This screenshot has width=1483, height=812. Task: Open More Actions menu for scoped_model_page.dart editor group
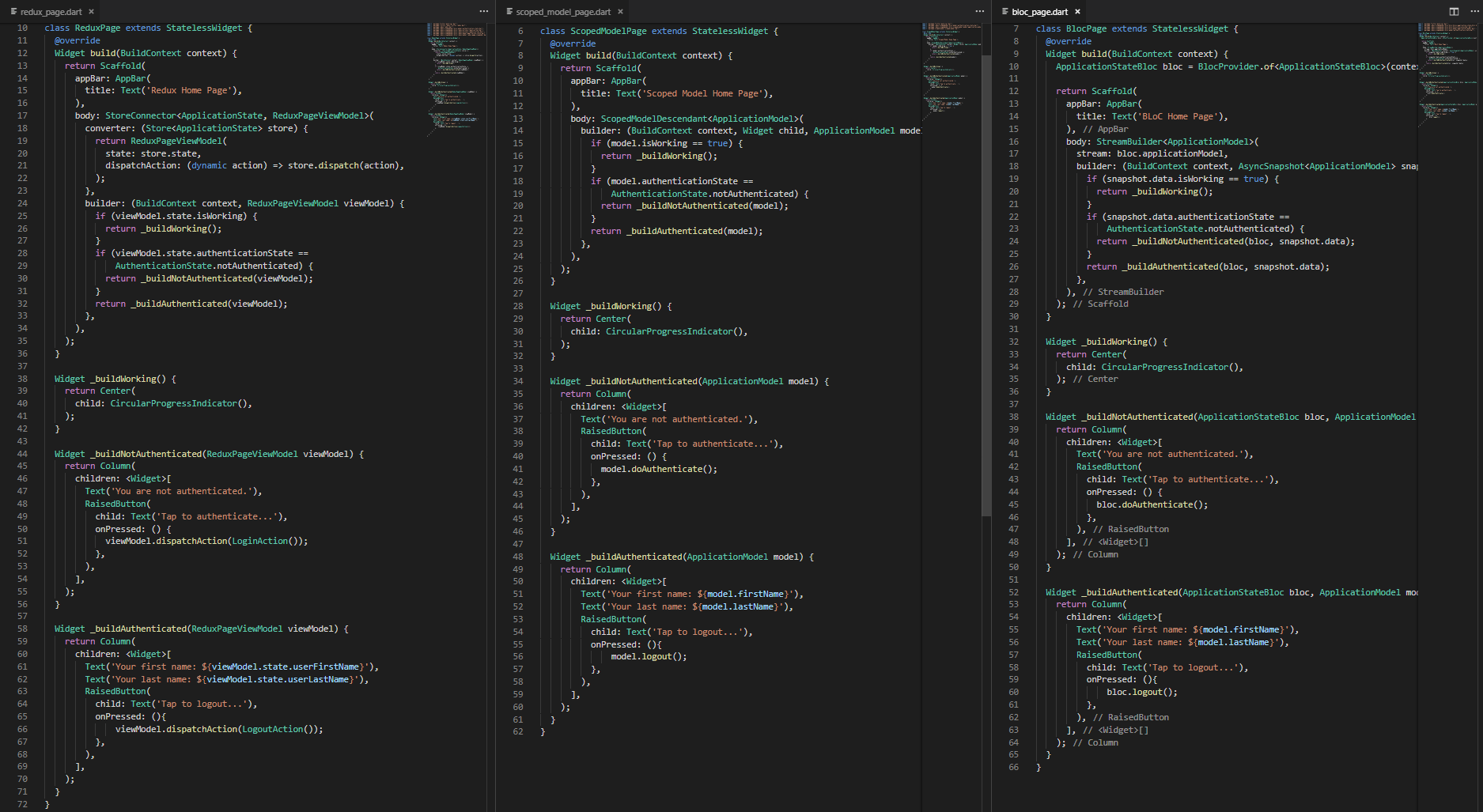(979, 12)
